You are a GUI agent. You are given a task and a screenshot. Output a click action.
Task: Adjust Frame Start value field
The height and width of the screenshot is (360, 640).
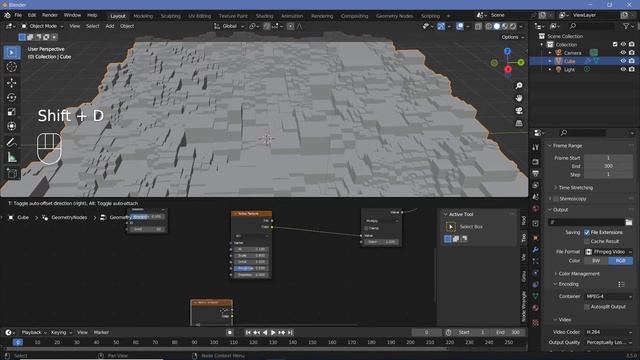point(608,158)
